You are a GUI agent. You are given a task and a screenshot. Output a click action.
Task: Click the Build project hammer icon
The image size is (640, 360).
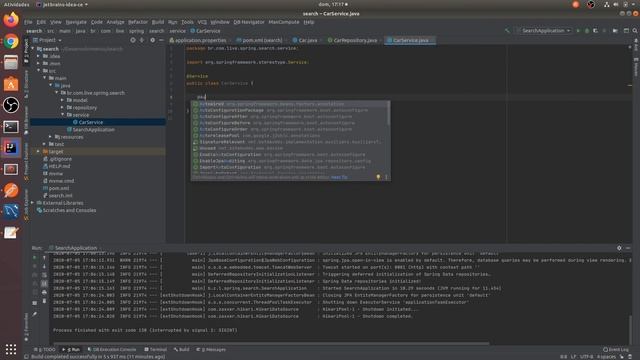coord(507,31)
